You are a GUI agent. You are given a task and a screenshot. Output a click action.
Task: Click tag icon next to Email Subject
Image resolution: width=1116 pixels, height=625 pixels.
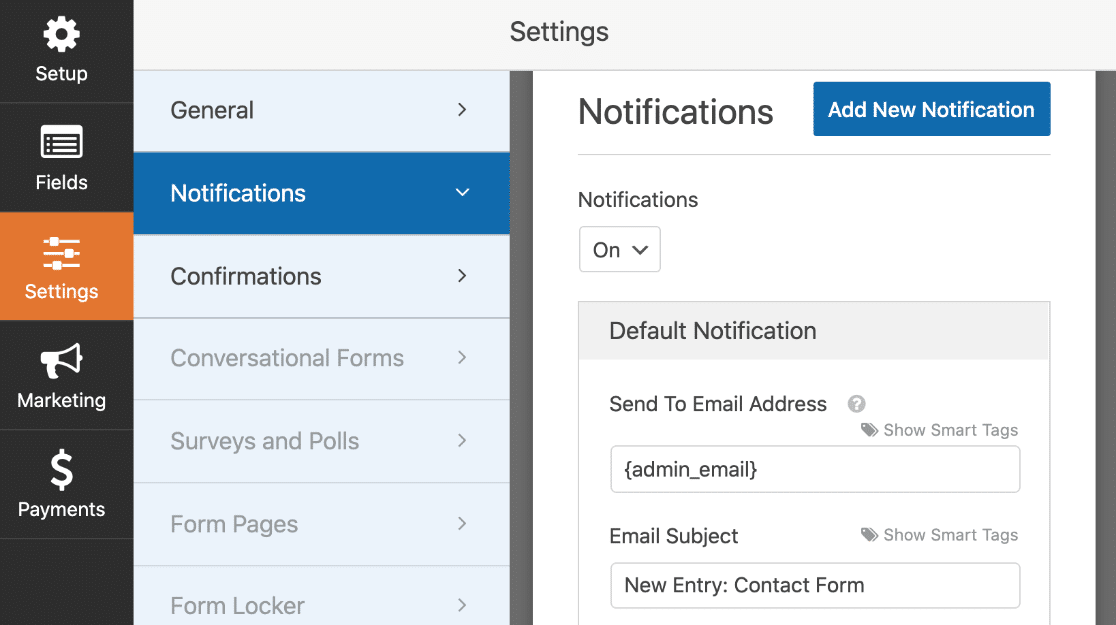point(870,535)
